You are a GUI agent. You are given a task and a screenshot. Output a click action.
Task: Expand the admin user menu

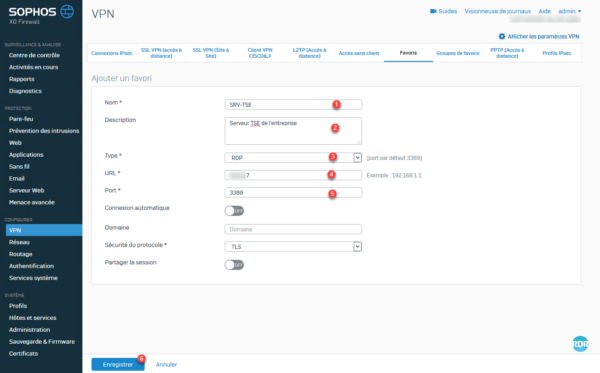coord(569,11)
